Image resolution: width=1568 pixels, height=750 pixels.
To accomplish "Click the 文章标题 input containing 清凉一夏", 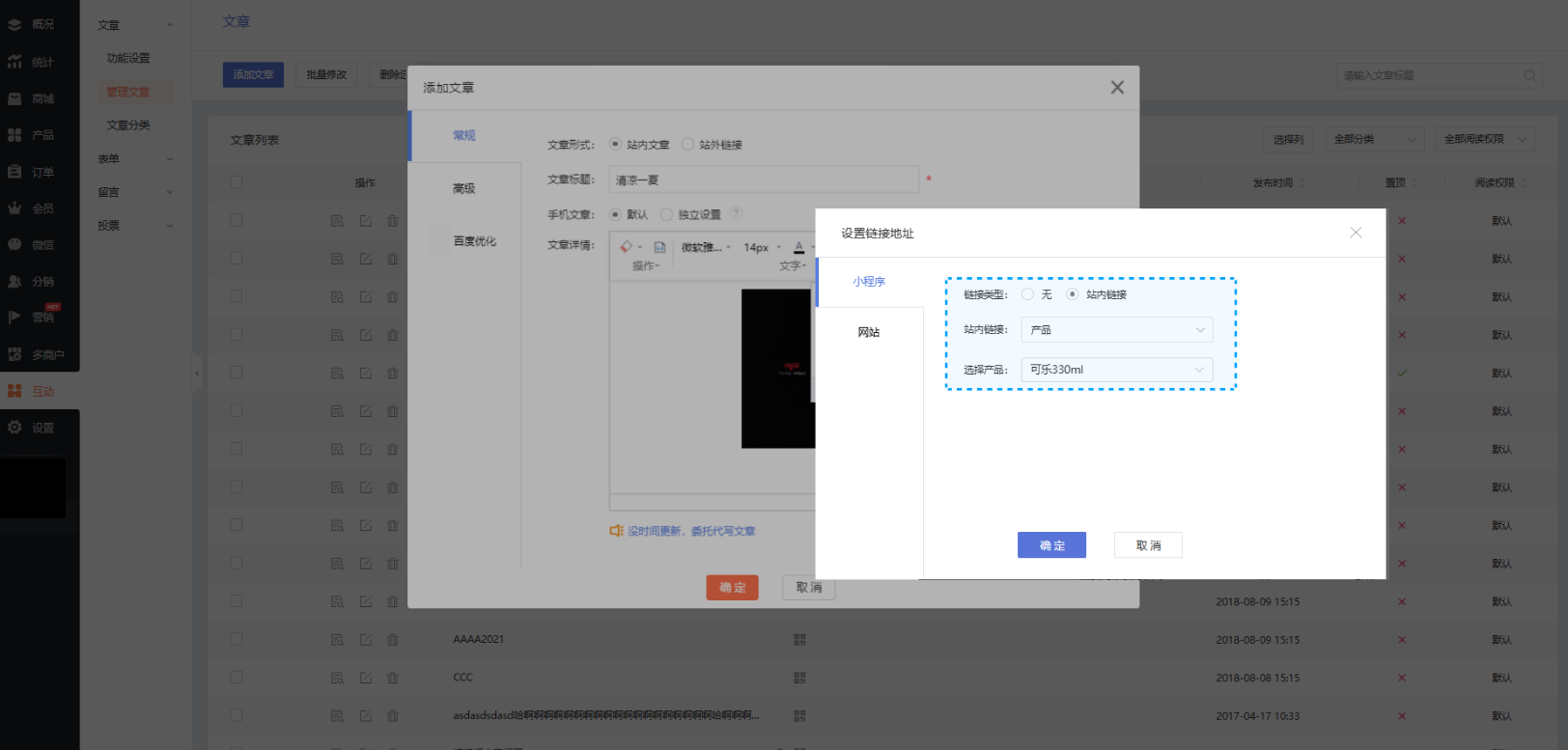I will click(764, 180).
